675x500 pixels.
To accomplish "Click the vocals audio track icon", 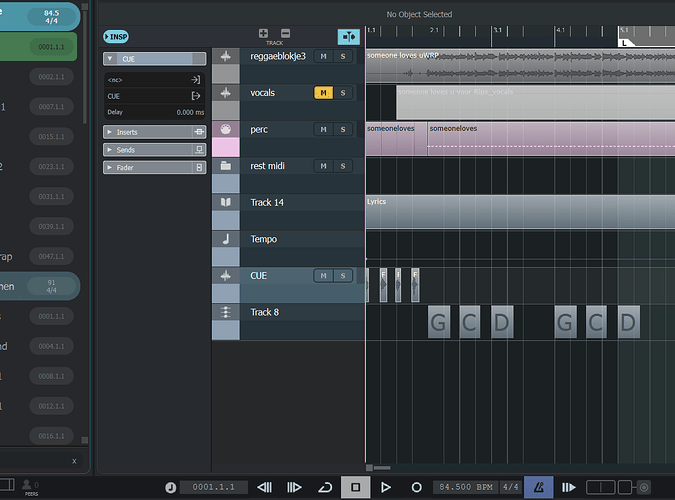I will pos(226,93).
